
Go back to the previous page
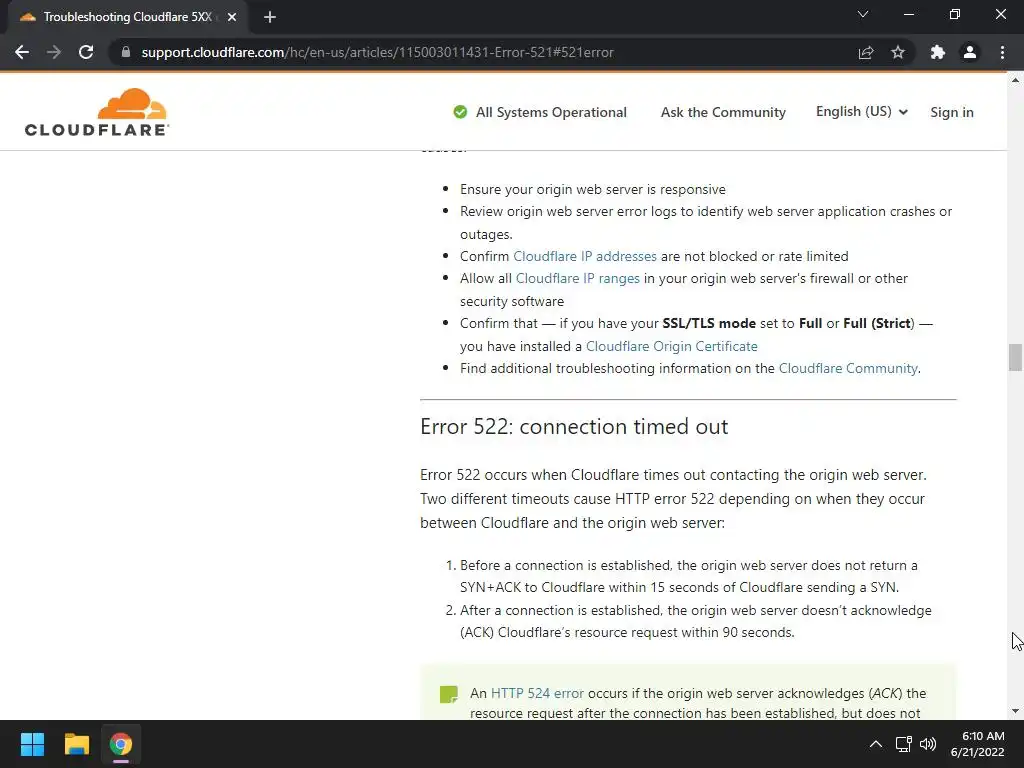[22, 52]
